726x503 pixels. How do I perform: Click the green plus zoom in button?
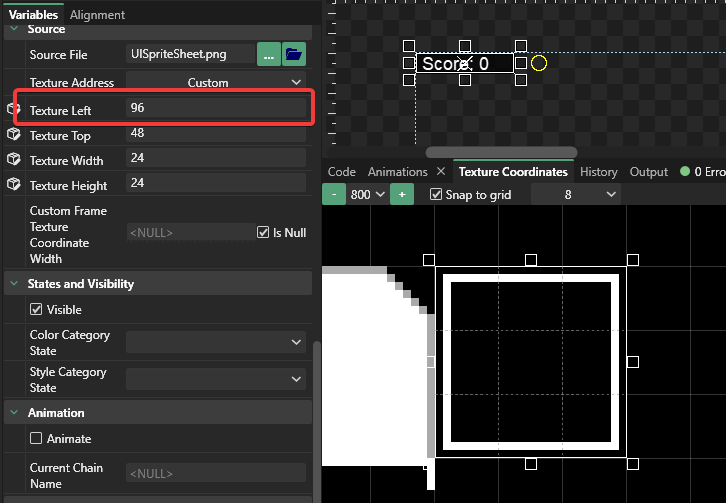[x=401, y=195]
